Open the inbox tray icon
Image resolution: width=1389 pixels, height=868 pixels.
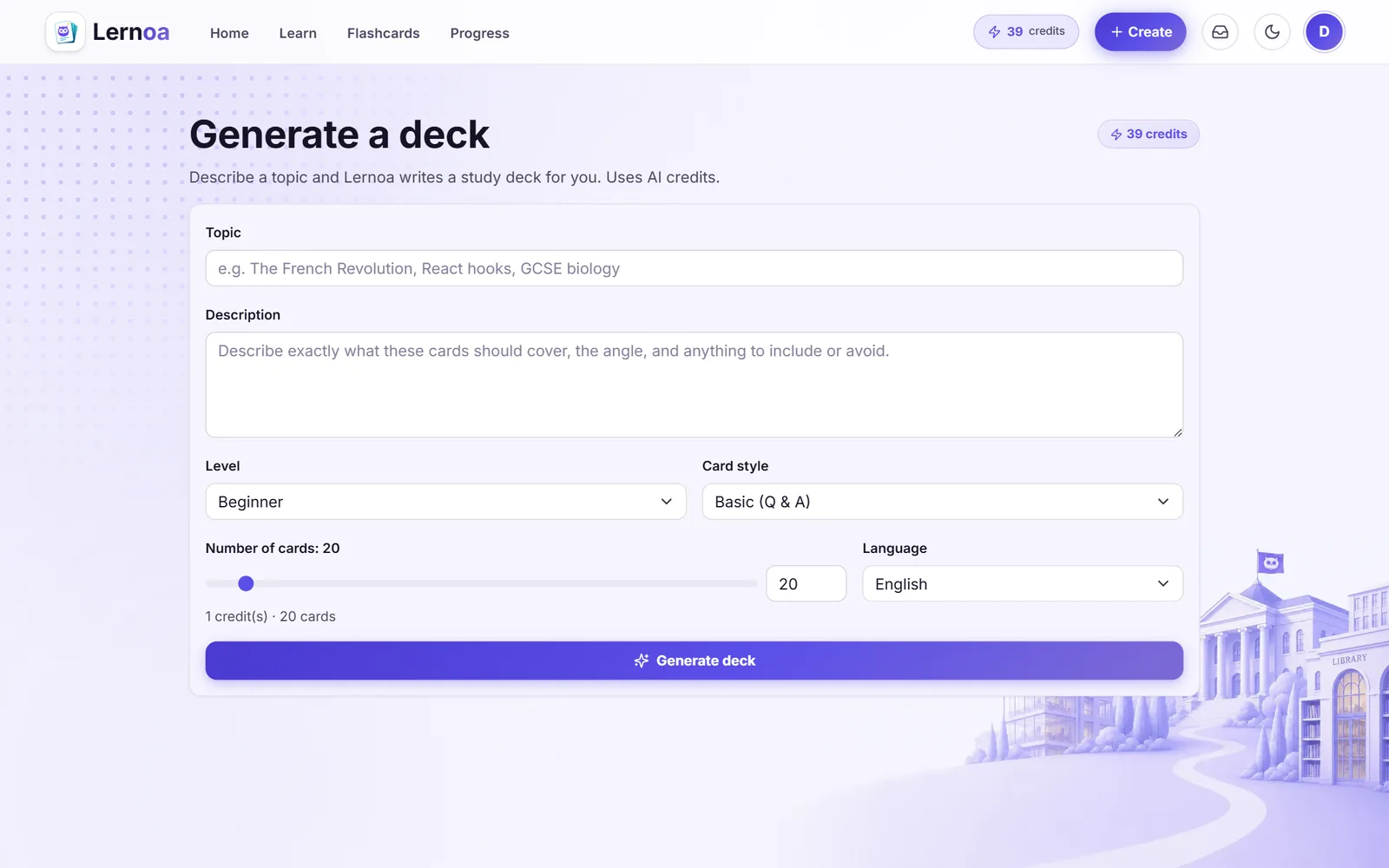point(1220,32)
